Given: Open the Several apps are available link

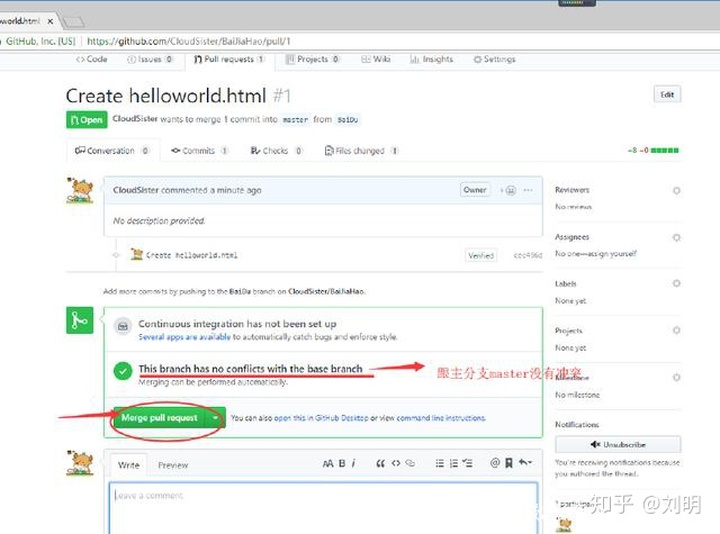Looking at the screenshot, I should point(184,337).
